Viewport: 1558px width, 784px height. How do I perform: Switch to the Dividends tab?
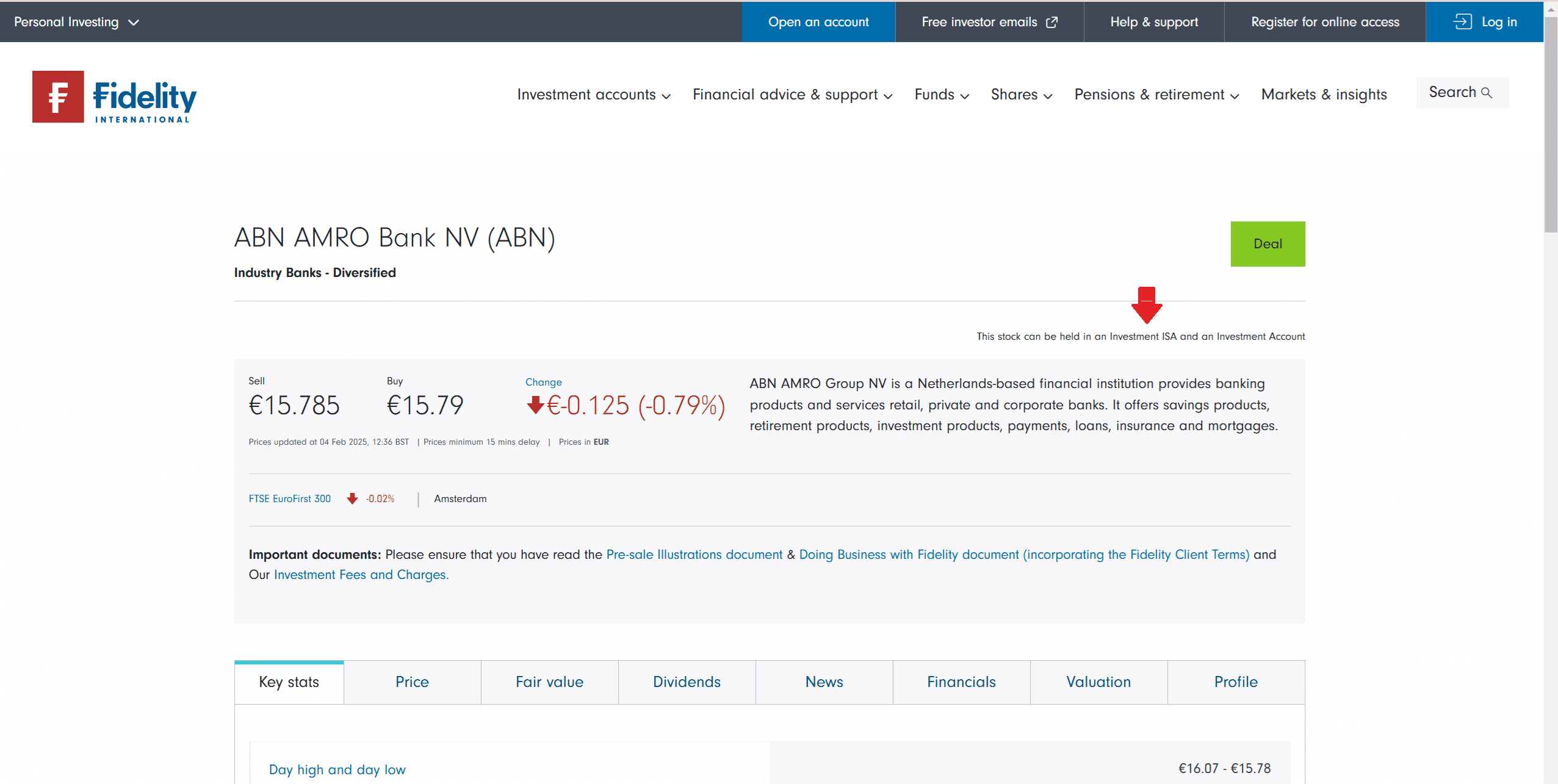click(x=687, y=682)
